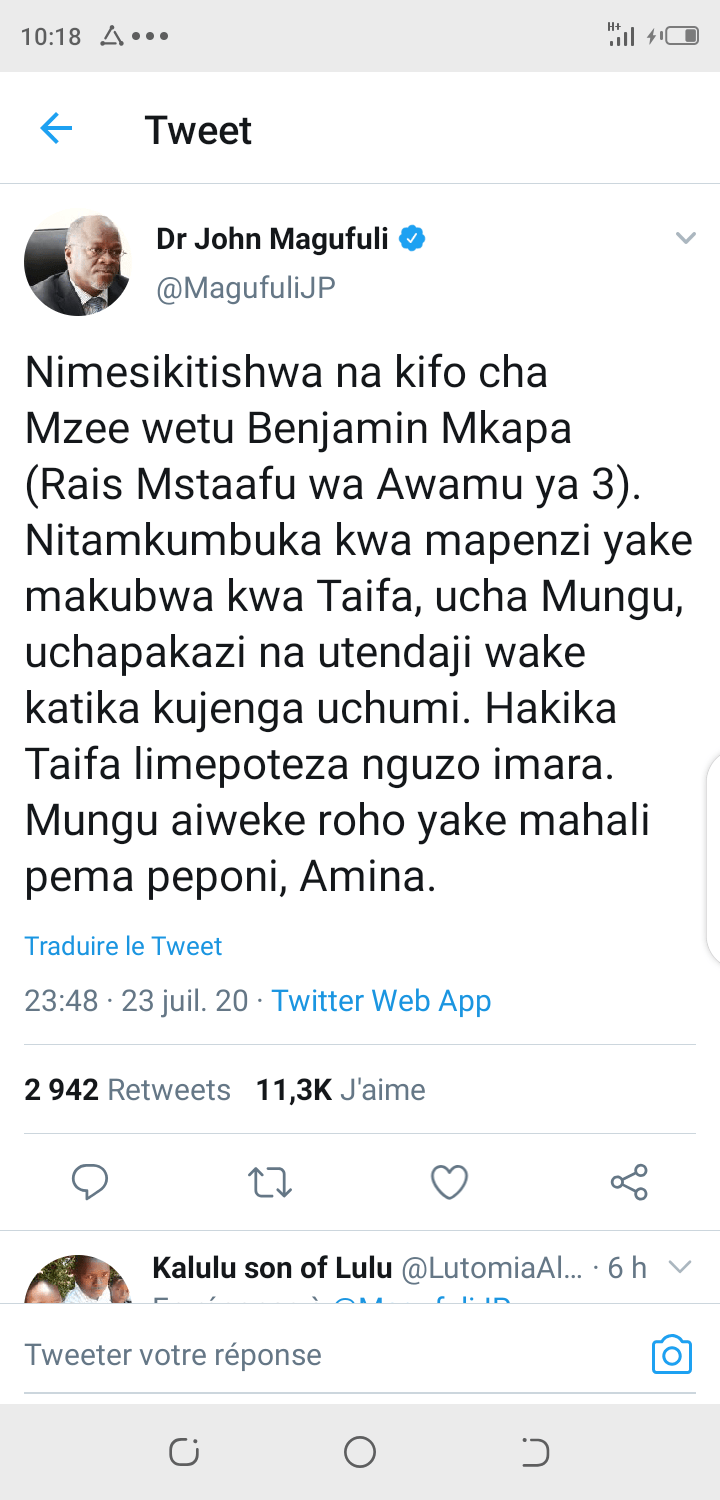This screenshot has height=1500, width=720.
Task: Like the tweet with heart icon
Action: coord(449,1182)
